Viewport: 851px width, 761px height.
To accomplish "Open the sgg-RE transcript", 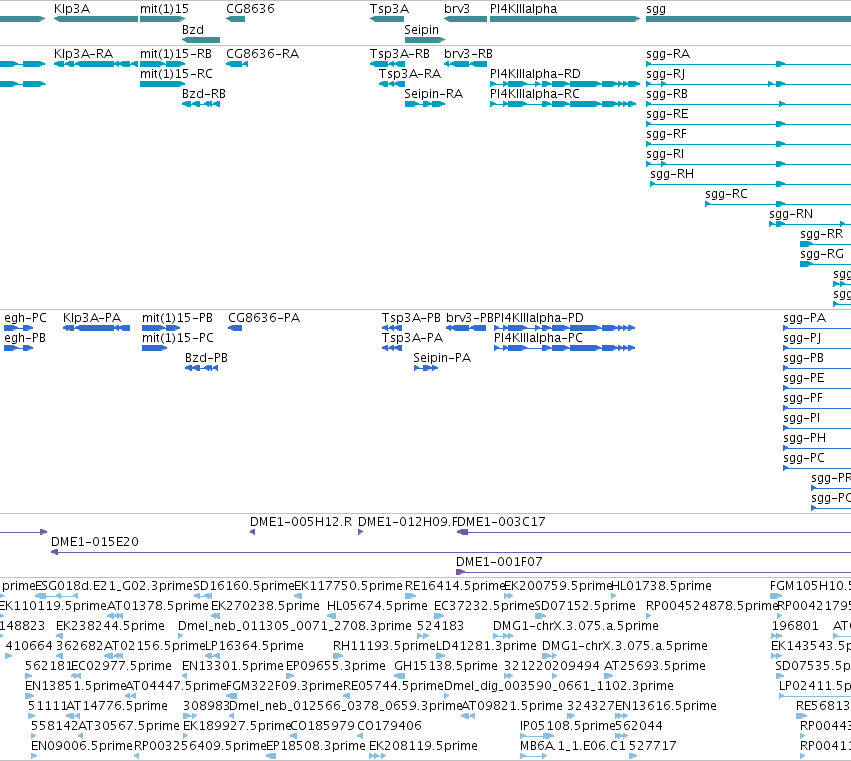I will 667,114.
